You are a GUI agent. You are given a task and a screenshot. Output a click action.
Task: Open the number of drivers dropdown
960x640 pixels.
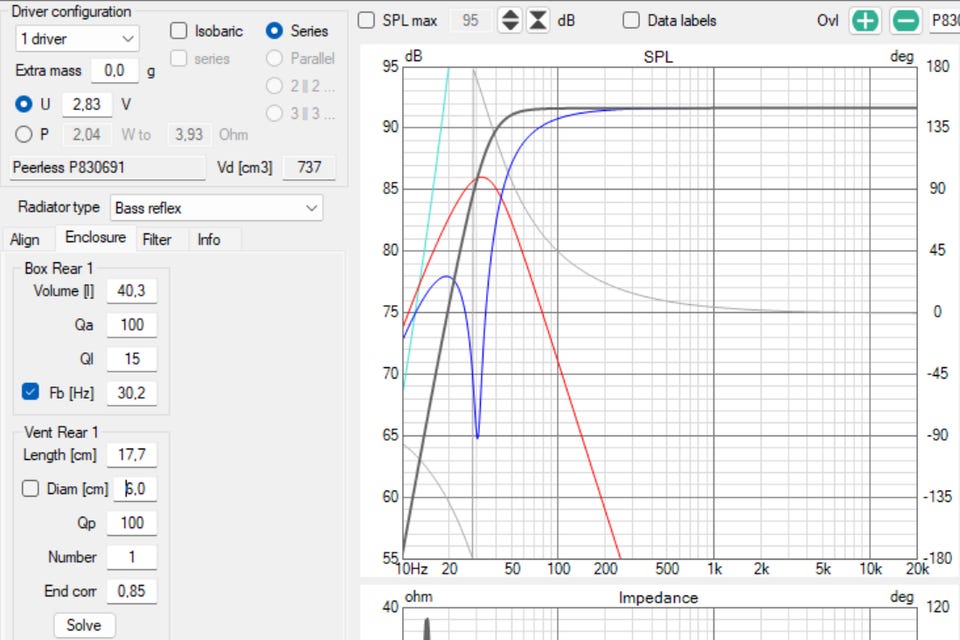point(77,38)
